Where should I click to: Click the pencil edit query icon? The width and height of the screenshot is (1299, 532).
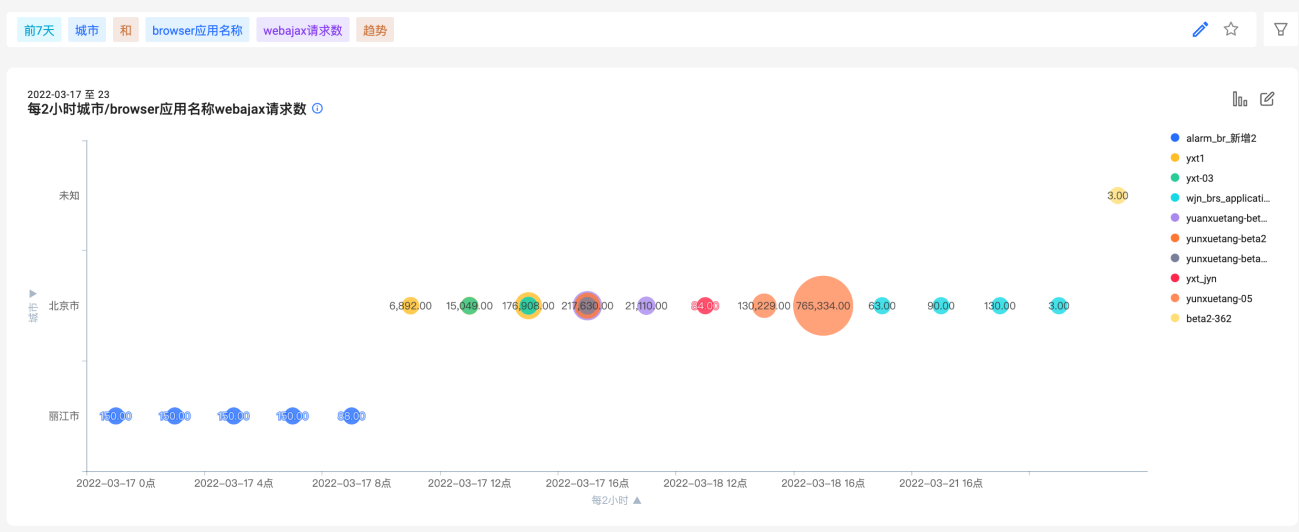[1200, 30]
